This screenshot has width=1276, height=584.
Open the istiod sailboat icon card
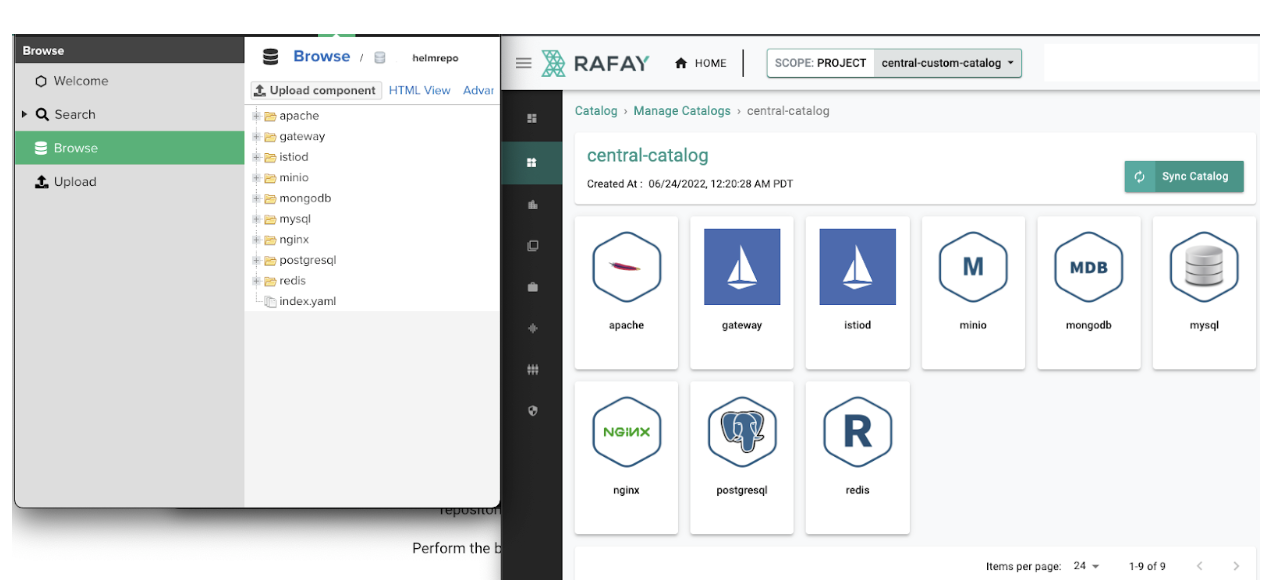(x=857, y=267)
